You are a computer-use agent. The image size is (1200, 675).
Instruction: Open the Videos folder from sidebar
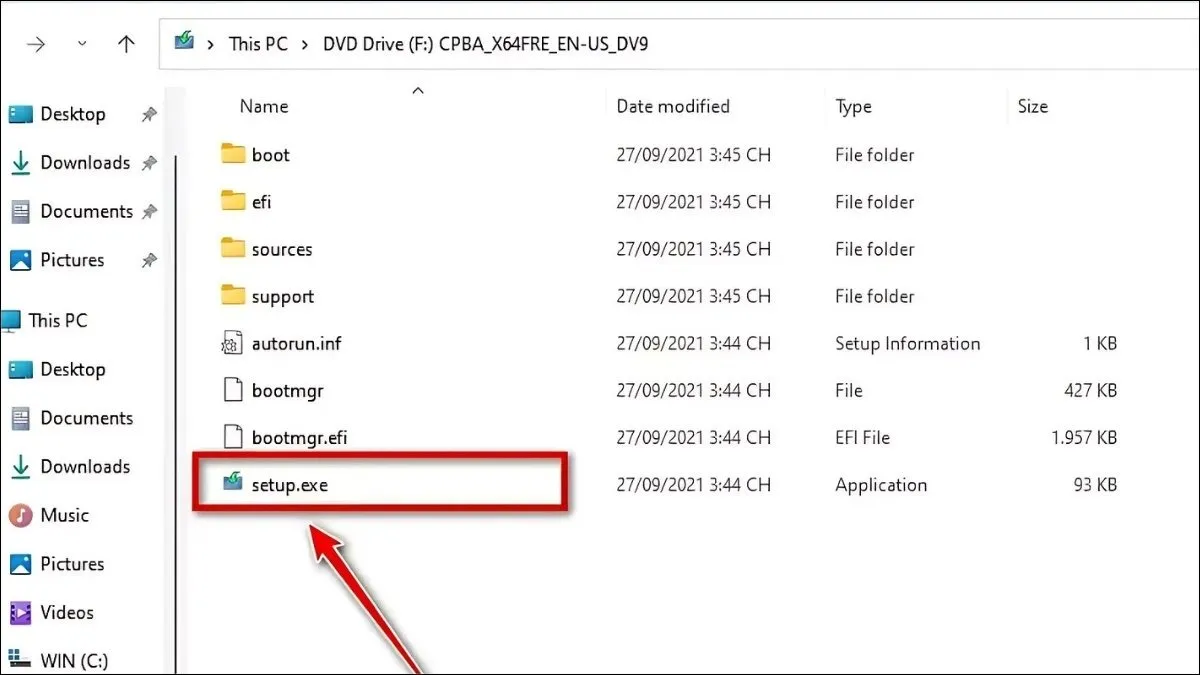point(67,612)
